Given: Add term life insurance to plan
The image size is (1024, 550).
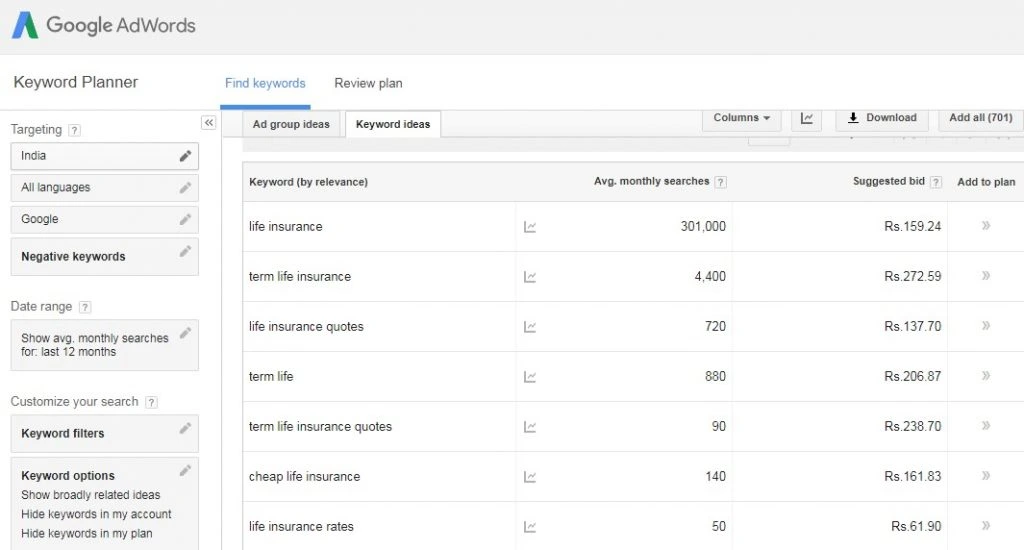Looking at the screenshot, I should 986,276.
